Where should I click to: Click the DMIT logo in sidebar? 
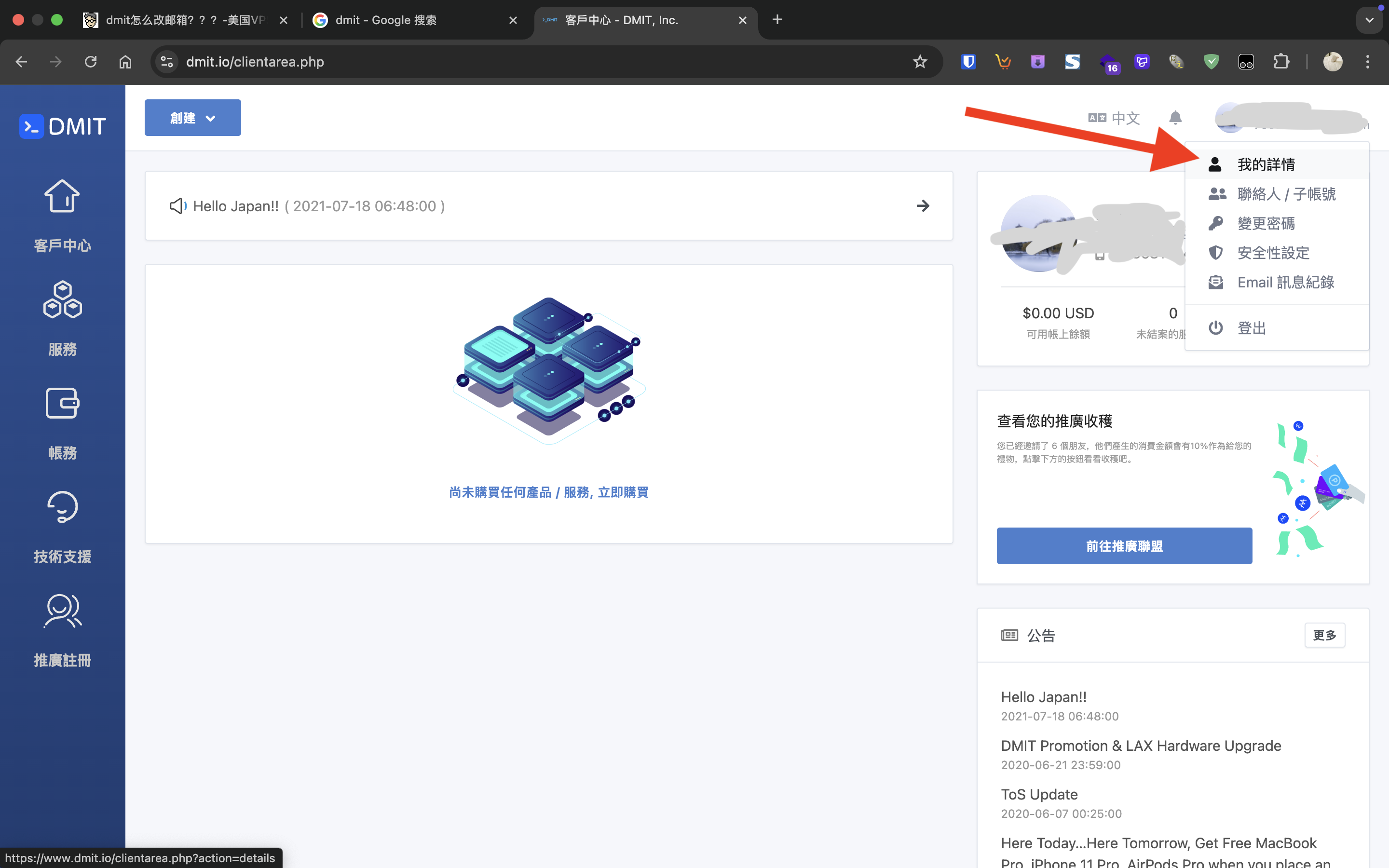[63, 126]
